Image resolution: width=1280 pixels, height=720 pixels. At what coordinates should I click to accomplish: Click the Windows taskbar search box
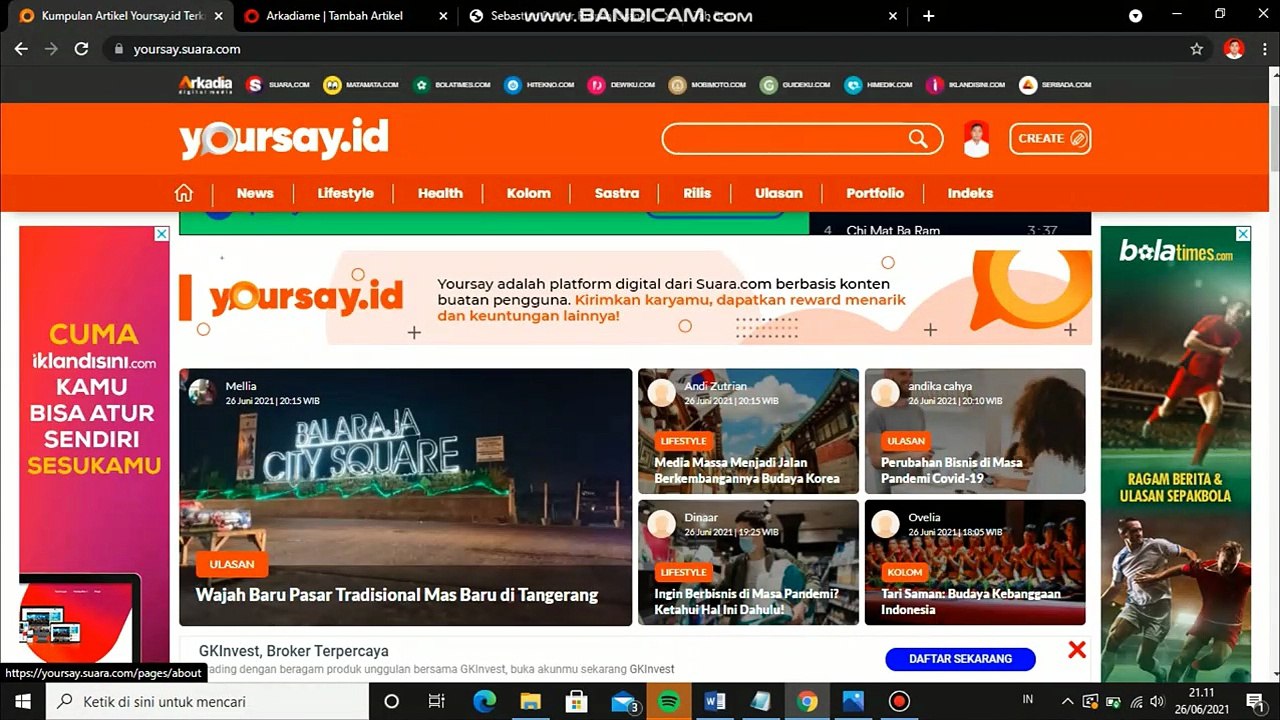point(208,701)
